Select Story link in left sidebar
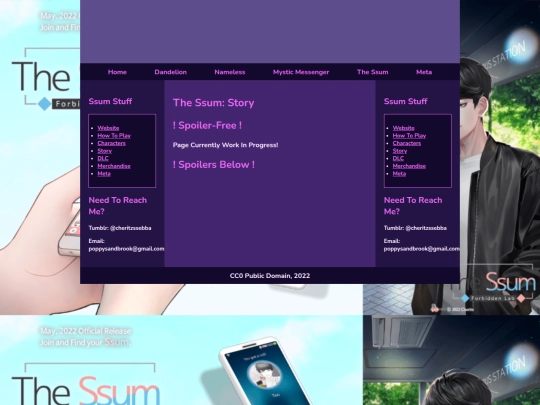Viewport: 540px width, 405px height. click(x=105, y=151)
